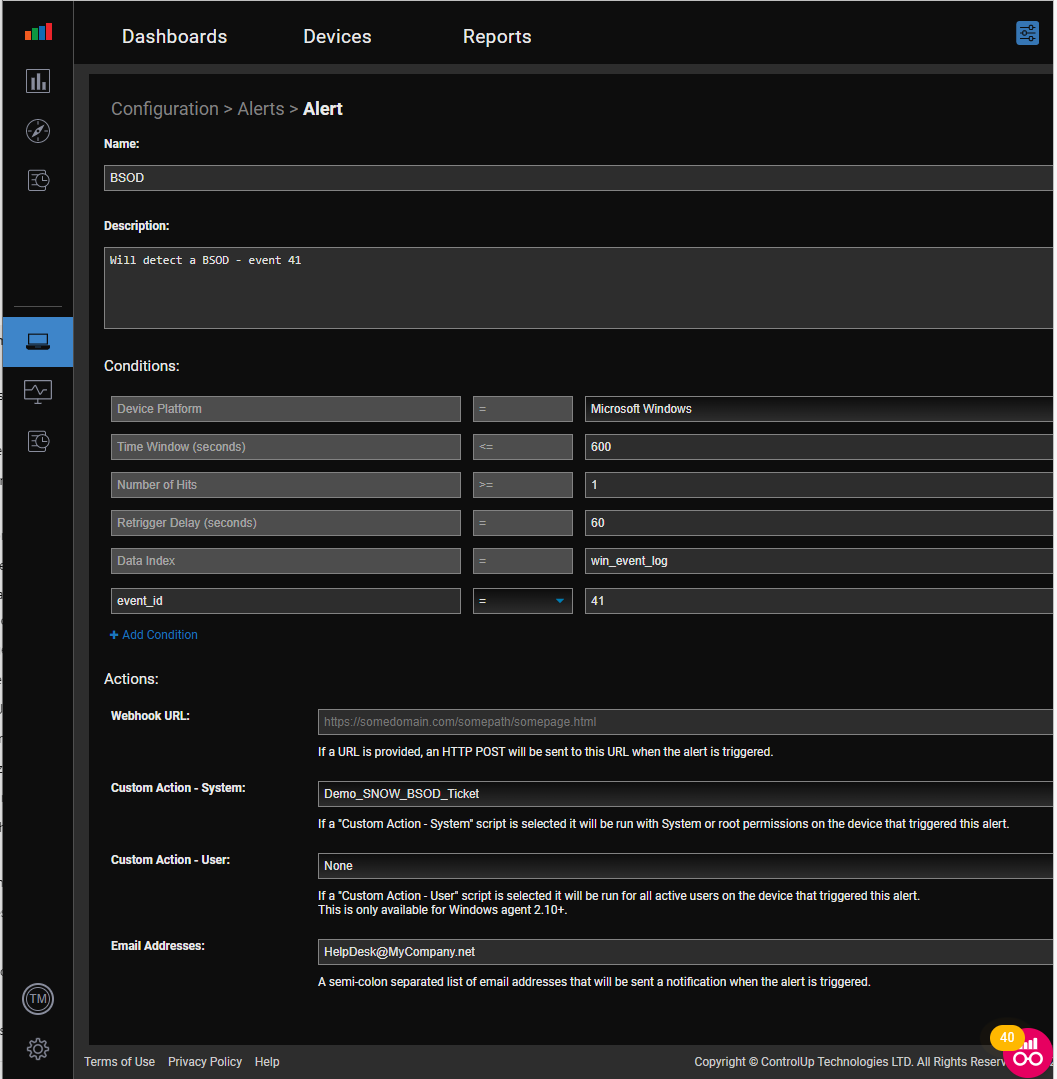This screenshot has width=1057, height=1079.
Task: Open Terms of Use link
Action: click(x=119, y=1062)
